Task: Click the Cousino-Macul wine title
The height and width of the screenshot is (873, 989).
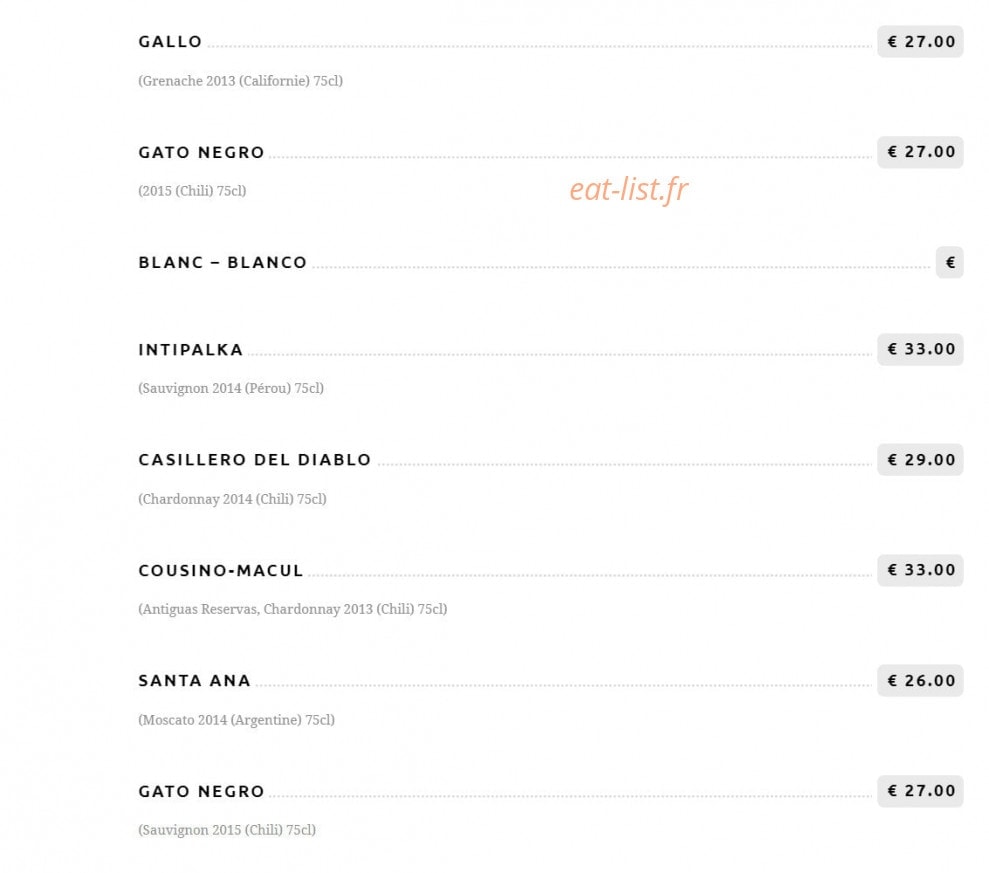Action: coord(221,570)
